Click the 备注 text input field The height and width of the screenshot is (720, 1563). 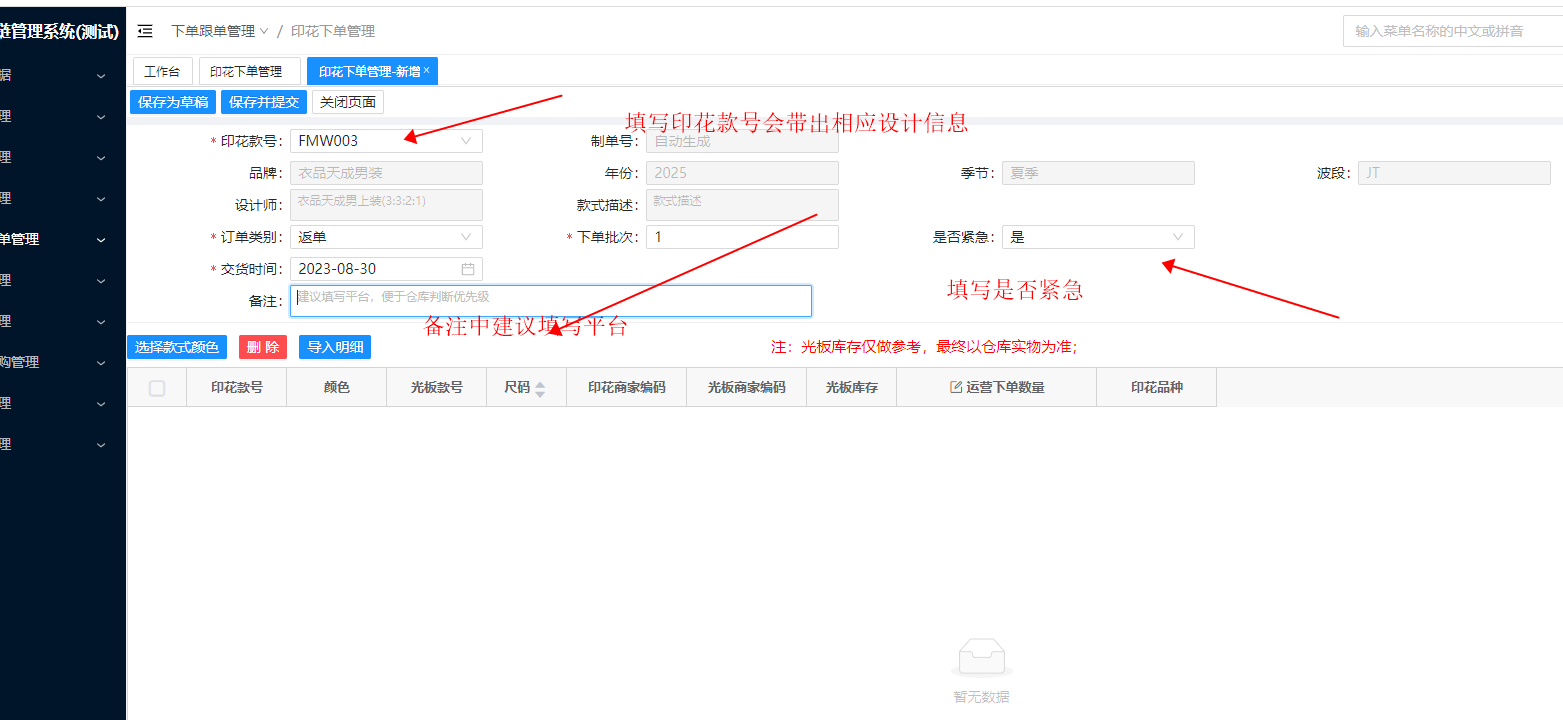[x=550, y=301]
